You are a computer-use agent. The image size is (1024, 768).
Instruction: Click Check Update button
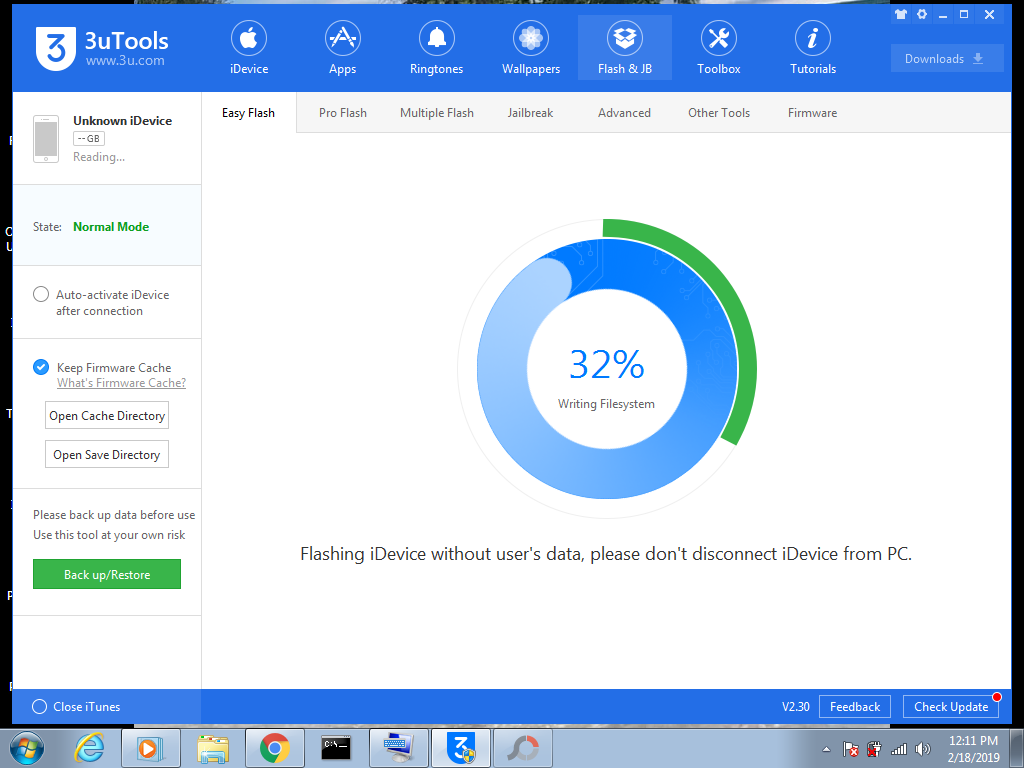coord(951,707)
